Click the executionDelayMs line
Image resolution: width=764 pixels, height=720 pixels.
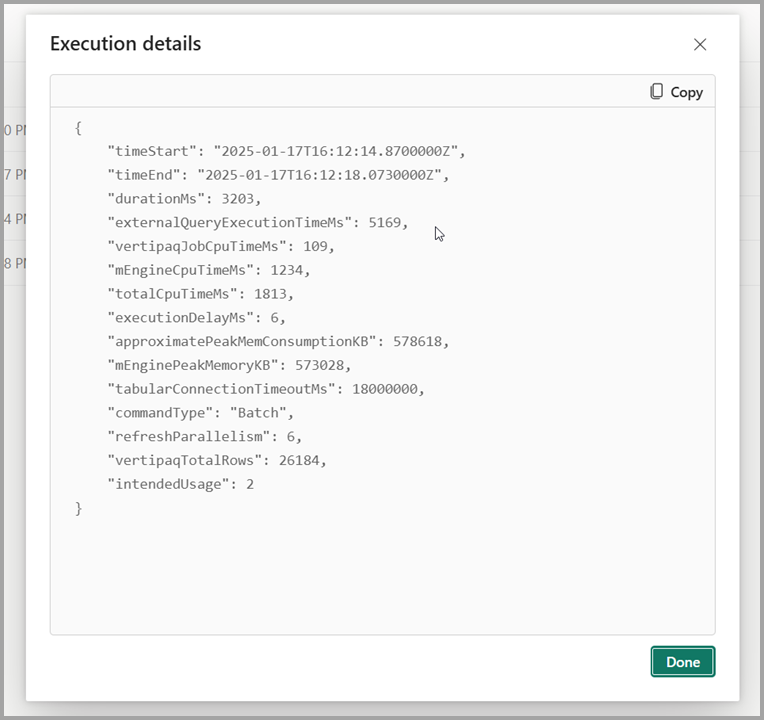pos(196,317)
